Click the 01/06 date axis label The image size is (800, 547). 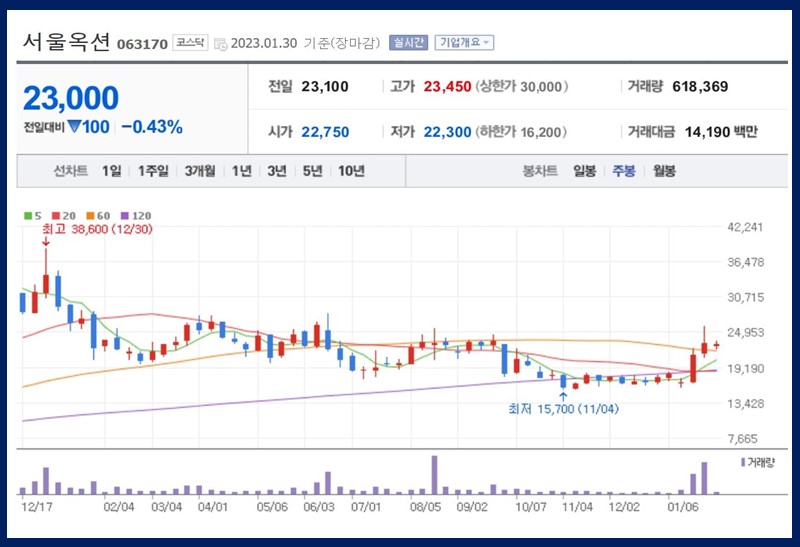tap(683, 507)
